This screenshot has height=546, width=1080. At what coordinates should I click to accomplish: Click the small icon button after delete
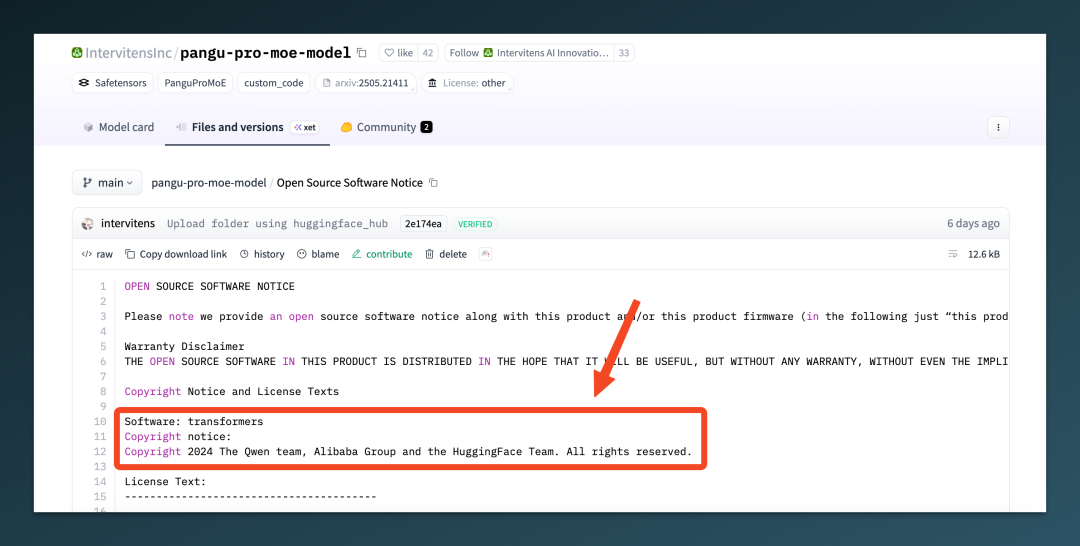point(486,254)
